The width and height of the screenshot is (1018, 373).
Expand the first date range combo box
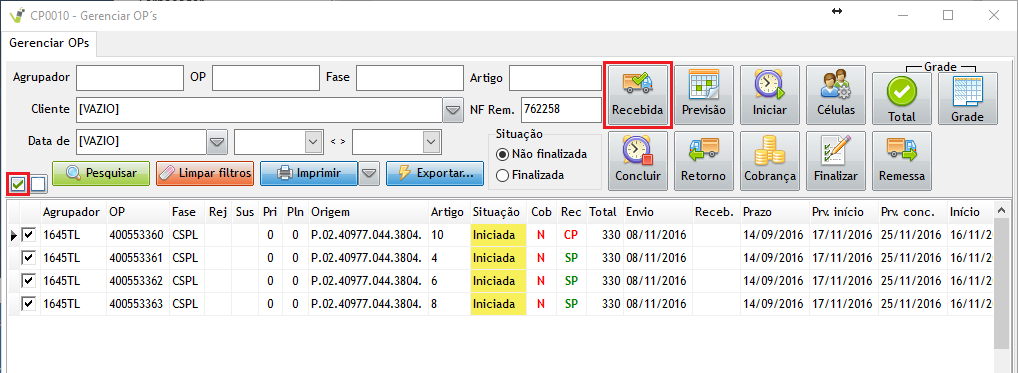[x=313, y=141]
